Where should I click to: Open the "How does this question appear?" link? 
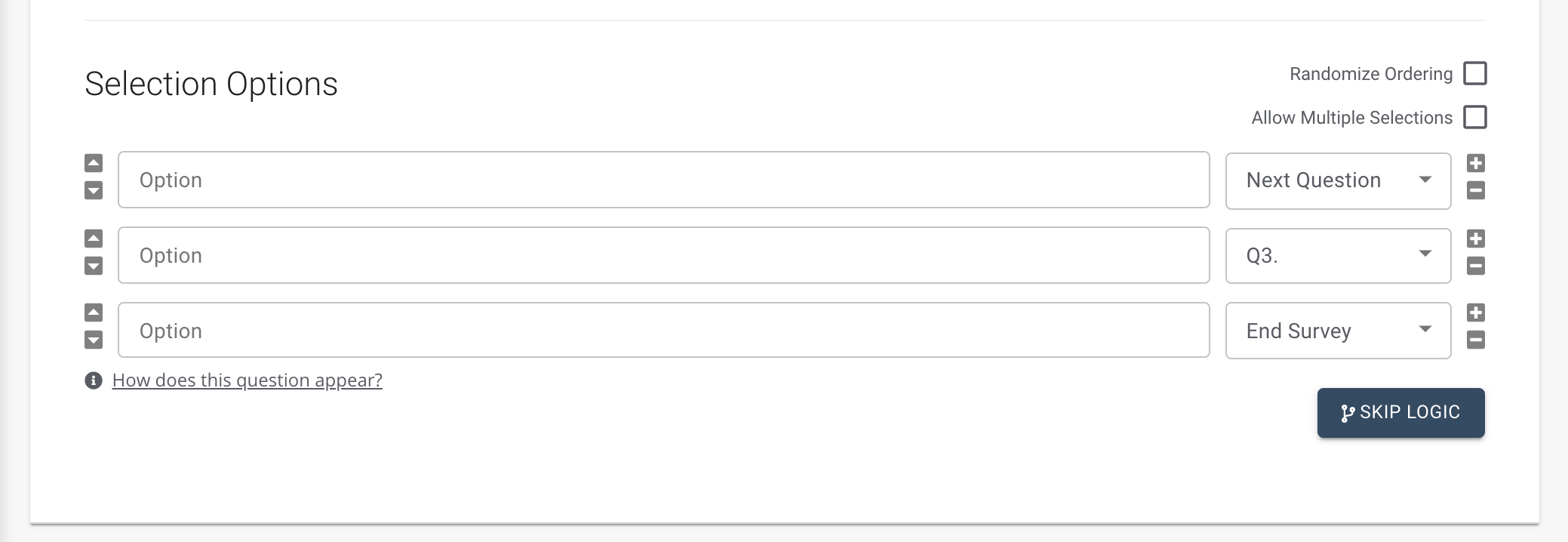click(247, 380)
